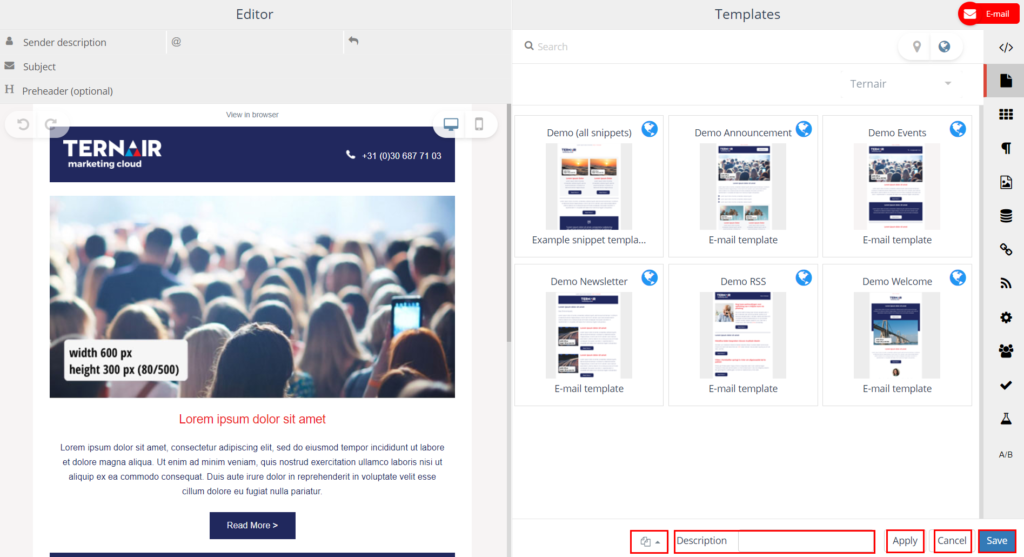Select the Demo Newsletter template
Image resolution: width=1024 pixels, height=557 pixels.
pos(589,335)
